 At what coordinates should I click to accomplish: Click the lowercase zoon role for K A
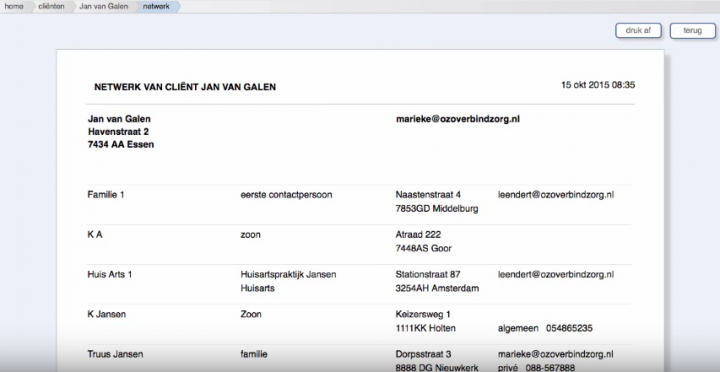click(250, 235)
